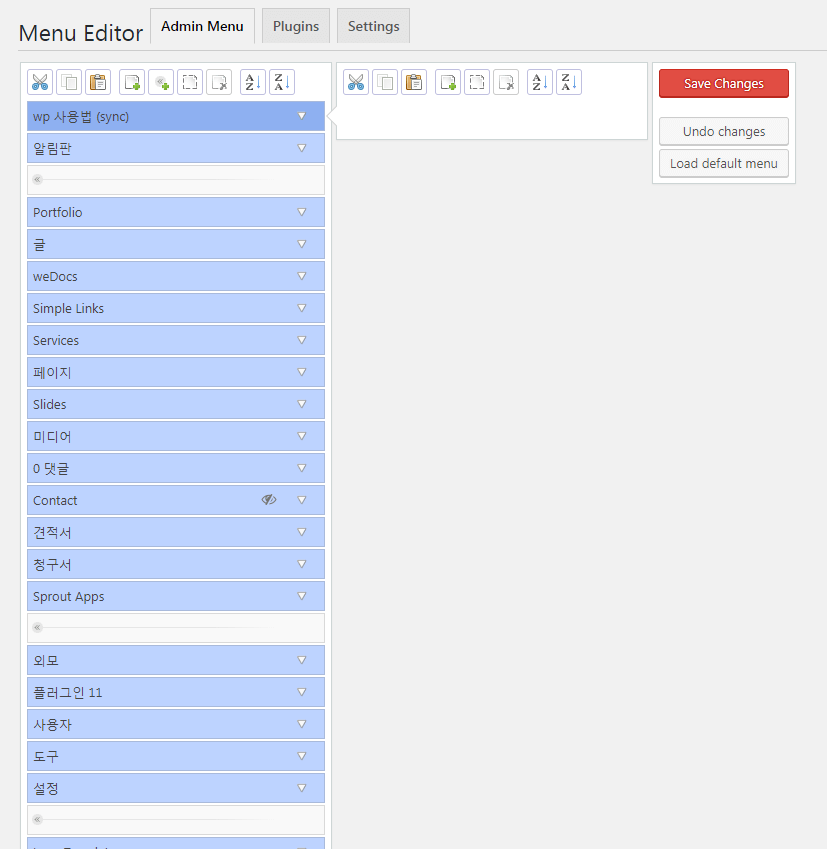The image size is (827, 849).
Task: Click the Delete menu icon in left toolbar
Action: pyautogui.click(x=219, y=82)
